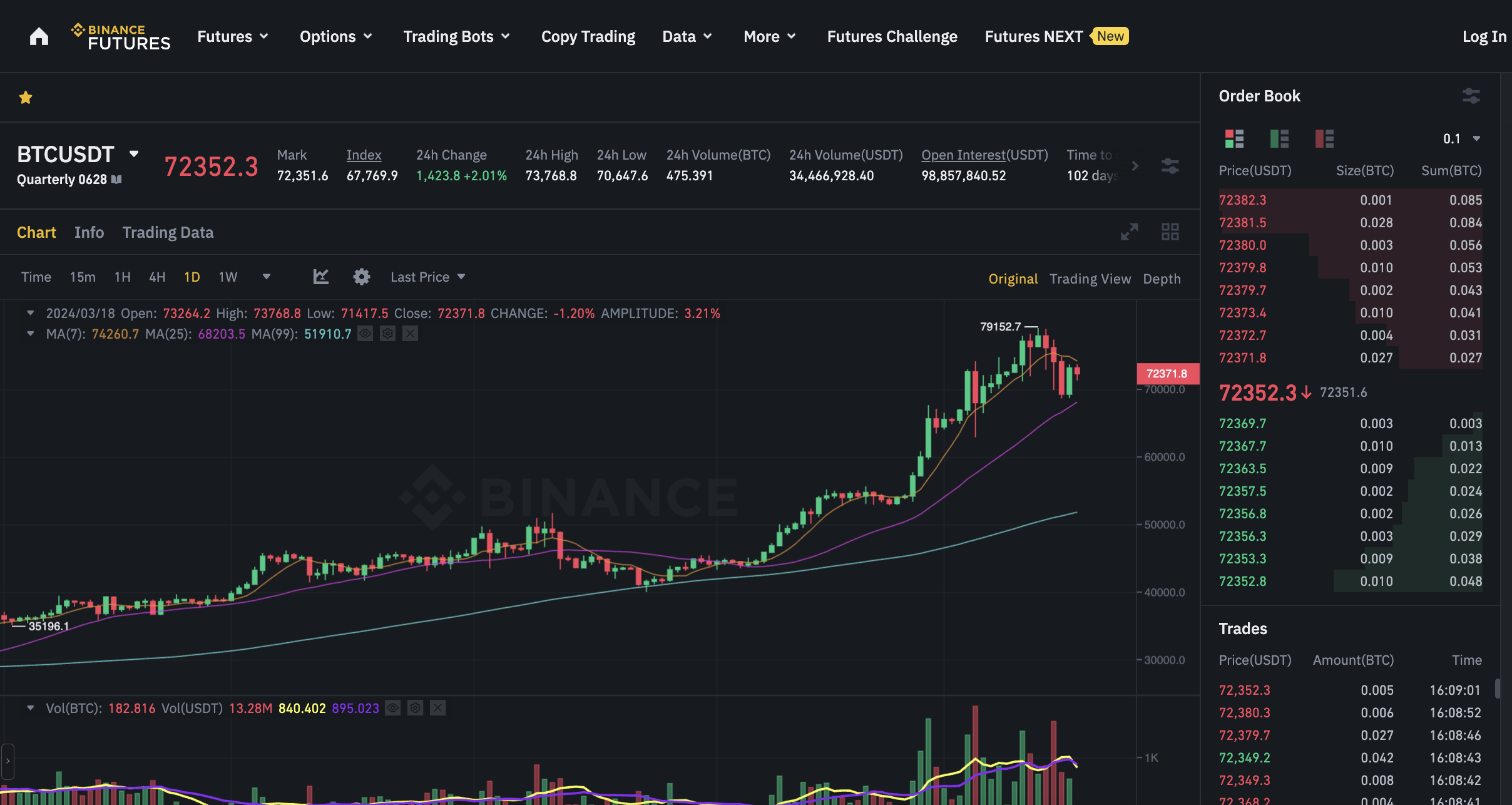Screen dimensions: 1512x805
Task: Go to the home icon
Action: [x=39, y=36]
